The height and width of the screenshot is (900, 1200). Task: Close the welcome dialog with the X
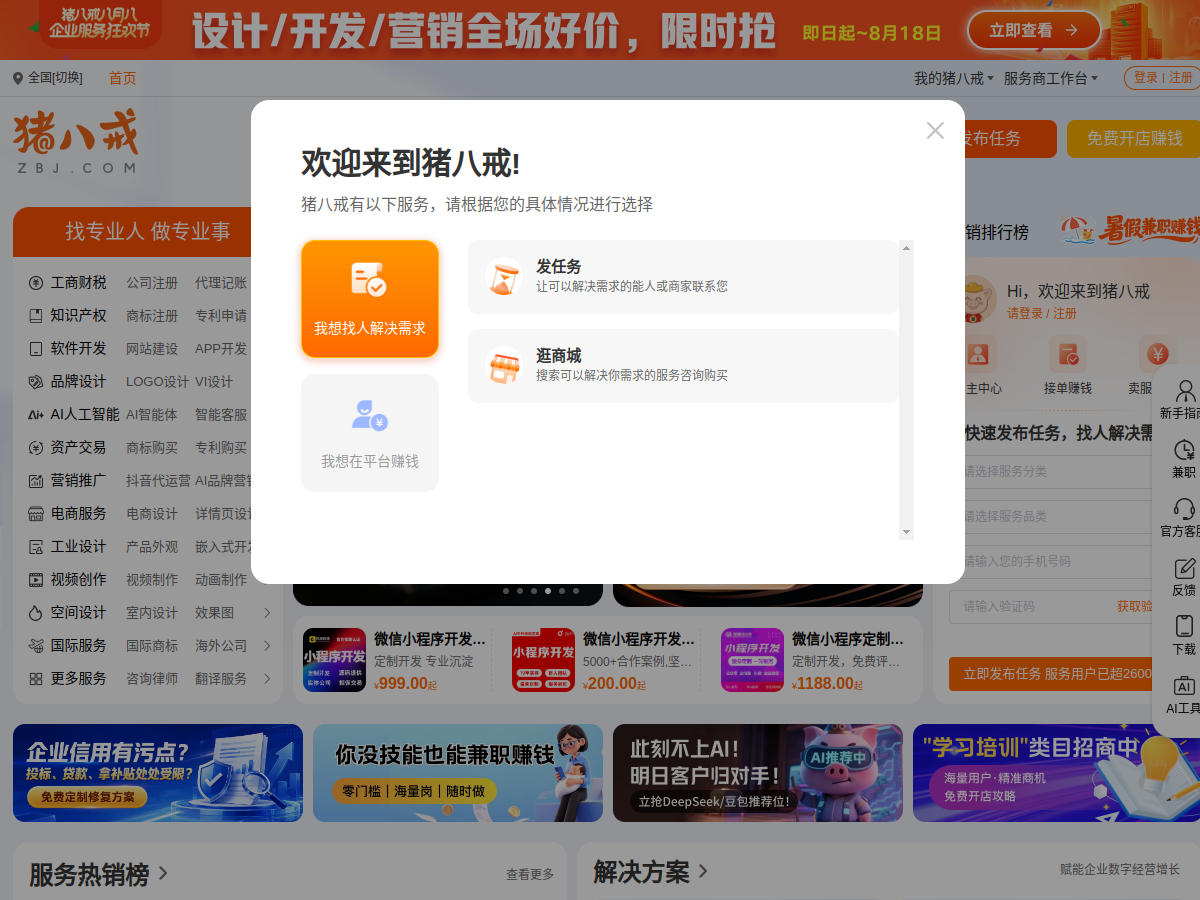pyautogui.click(x=935, y=131)
